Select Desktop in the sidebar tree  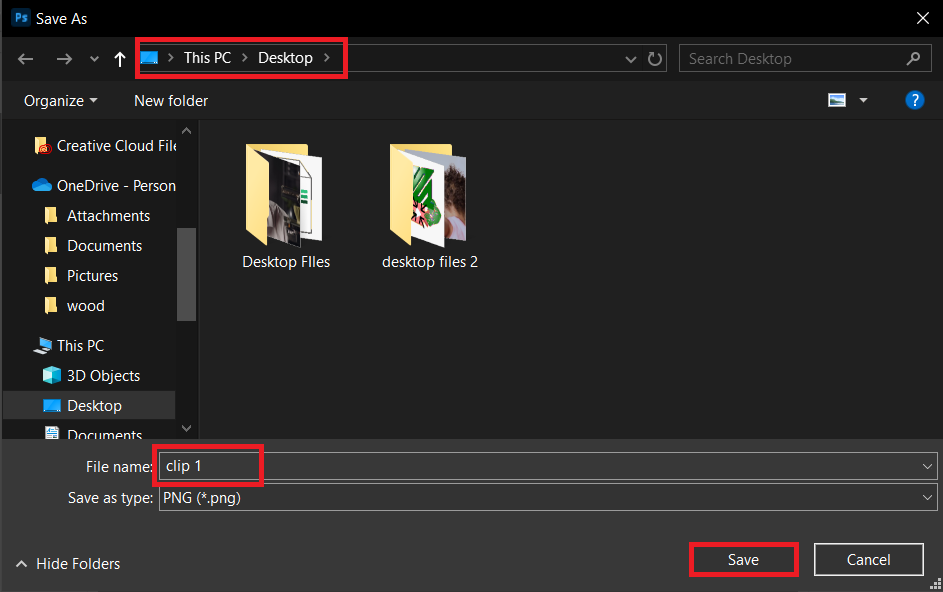[x=94, y=405]
